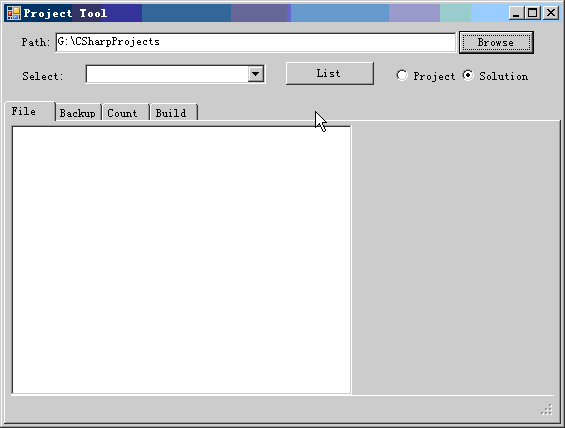Minimize the Project Tool window
Viewport: 565px width, 428px height.
(x=516, y=13)
